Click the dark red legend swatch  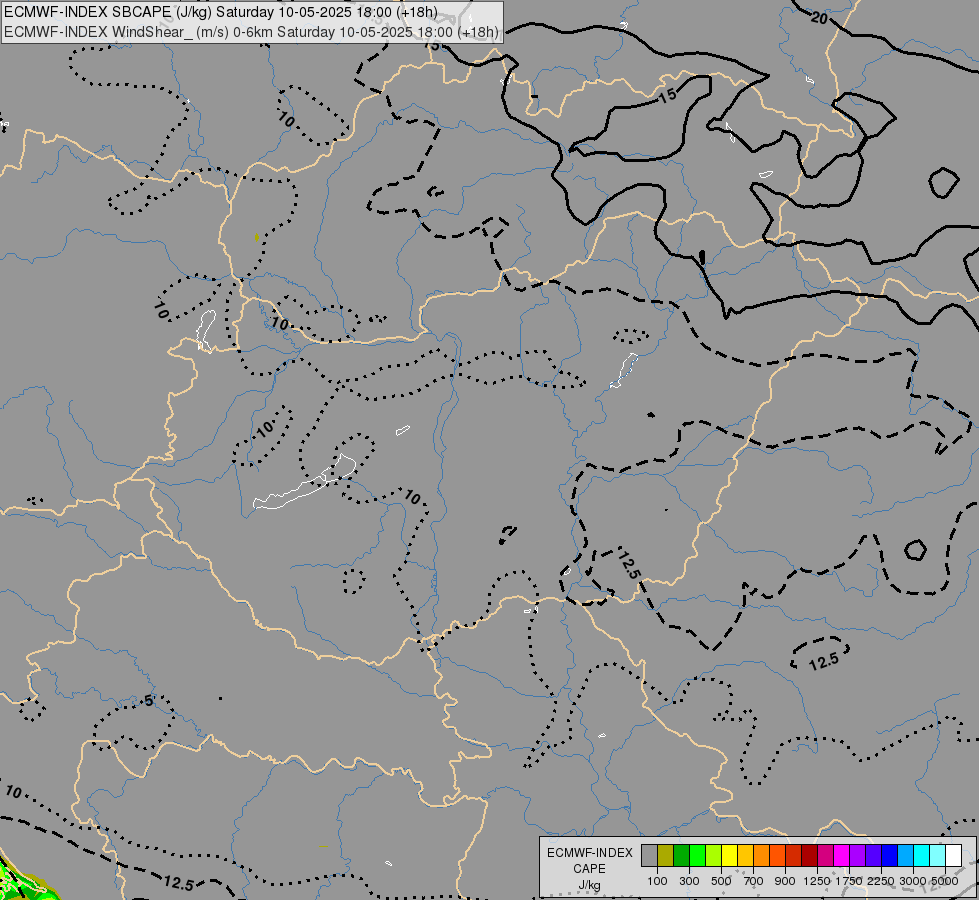(810, 855)
